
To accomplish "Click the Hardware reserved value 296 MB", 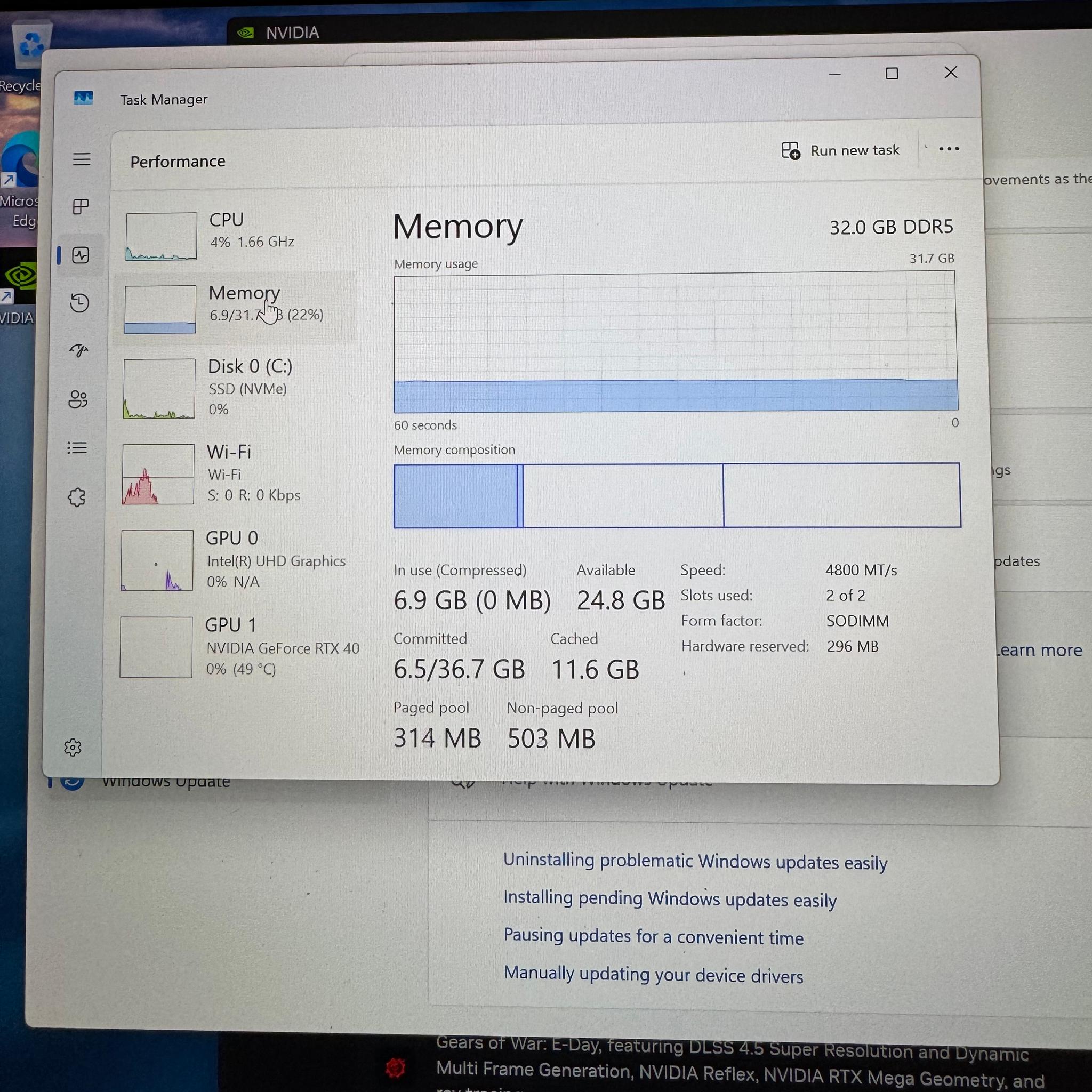I will point(853,647).
